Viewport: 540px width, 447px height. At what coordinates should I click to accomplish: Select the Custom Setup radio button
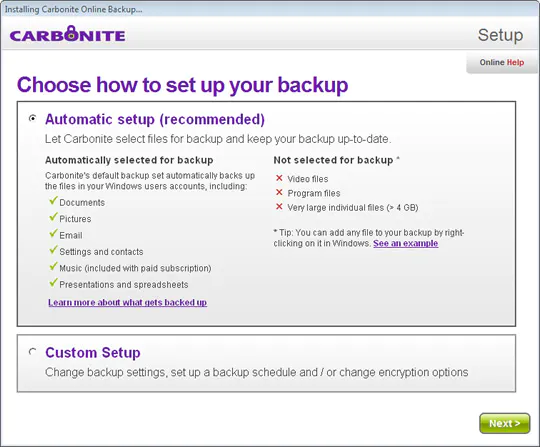click(33, 352)
